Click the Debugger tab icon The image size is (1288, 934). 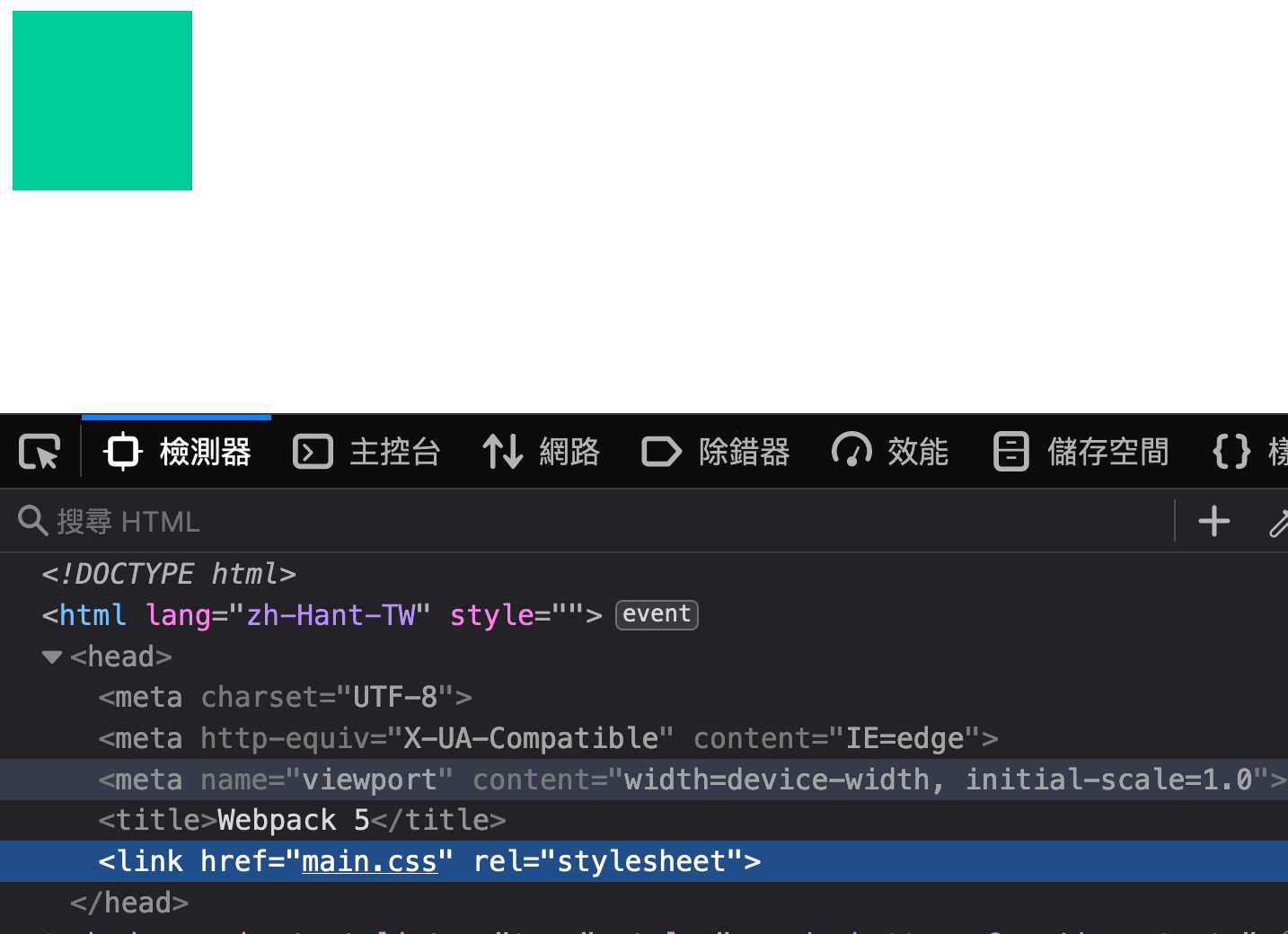click(662, 452)
